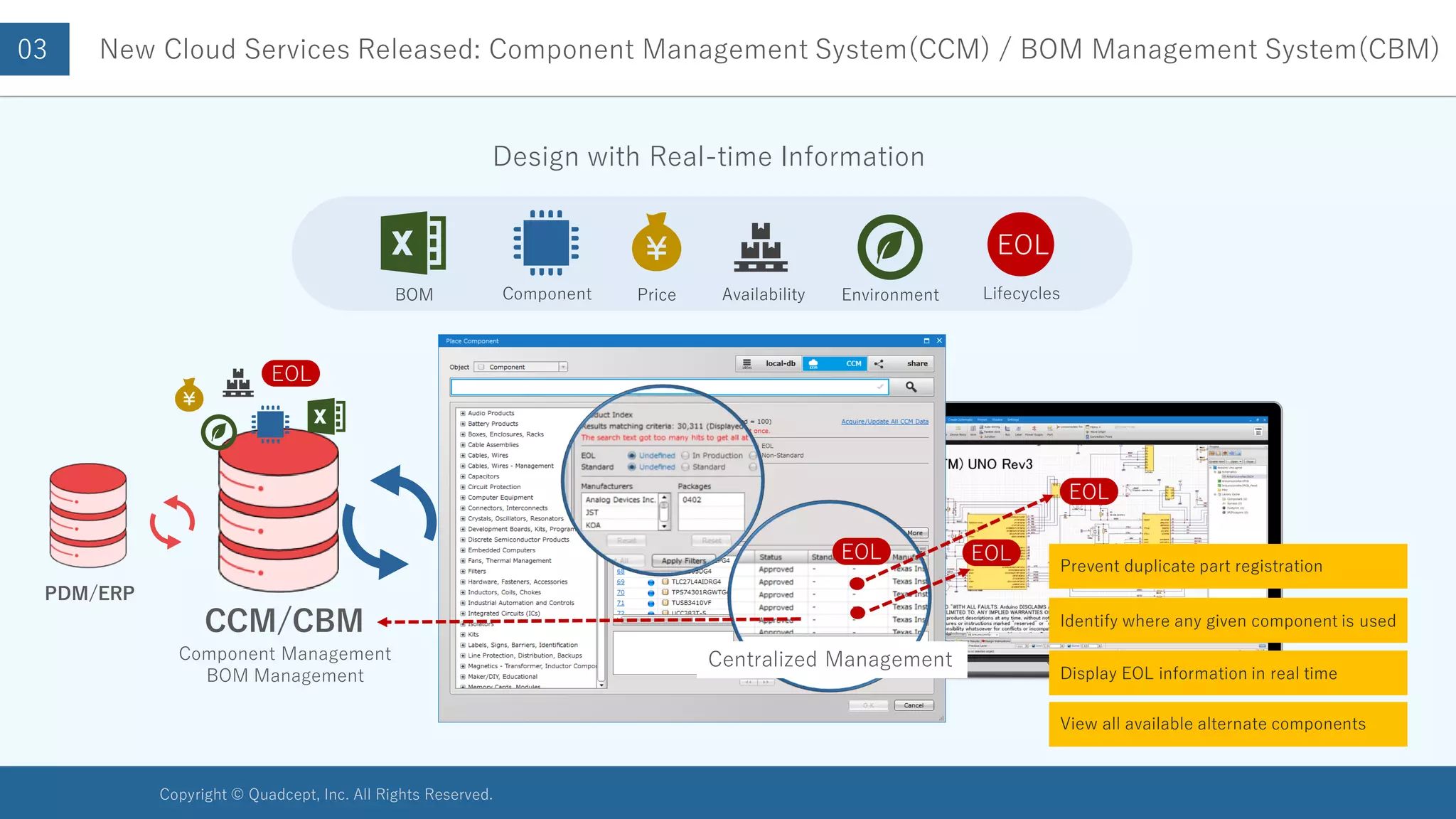Click the magnifying glass search button
This screenshot has height=819, width=1456.
point(911,387)
